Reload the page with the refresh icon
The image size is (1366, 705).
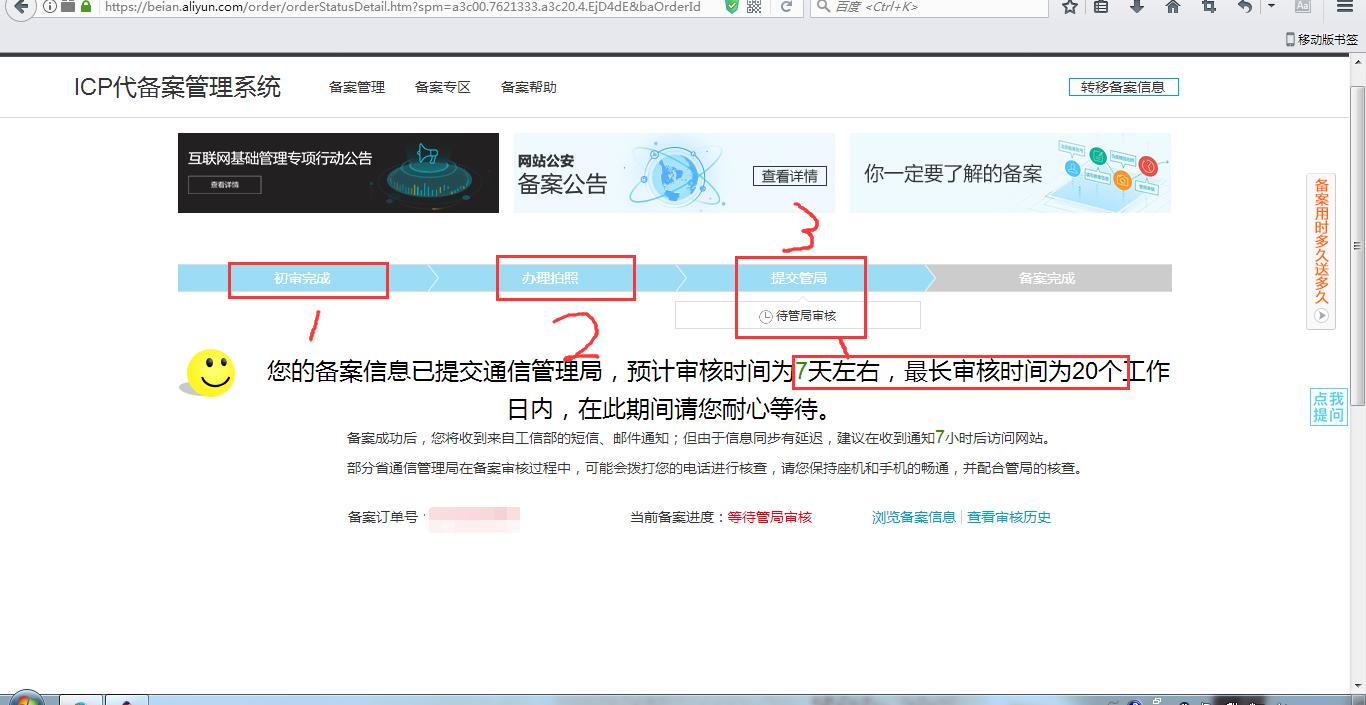[786, 8]
